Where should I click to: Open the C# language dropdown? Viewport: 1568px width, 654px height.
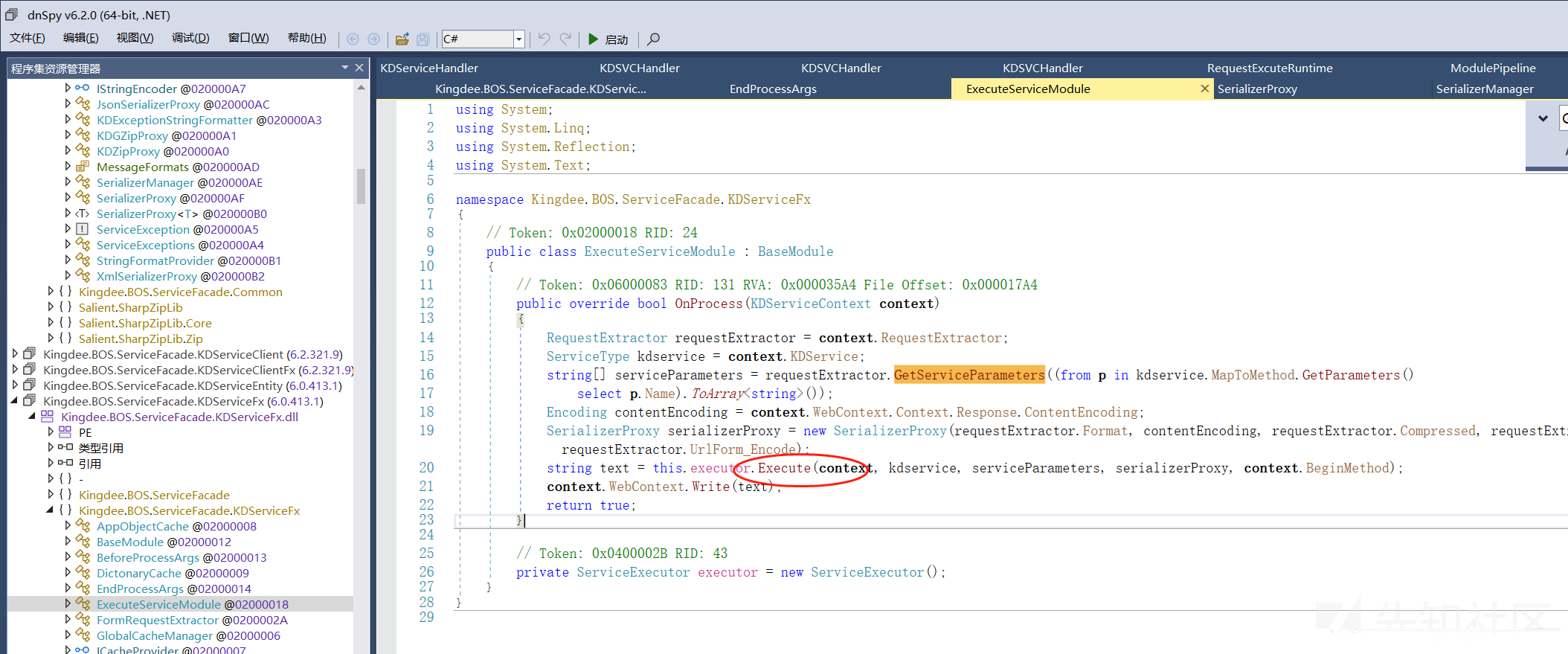519,39
